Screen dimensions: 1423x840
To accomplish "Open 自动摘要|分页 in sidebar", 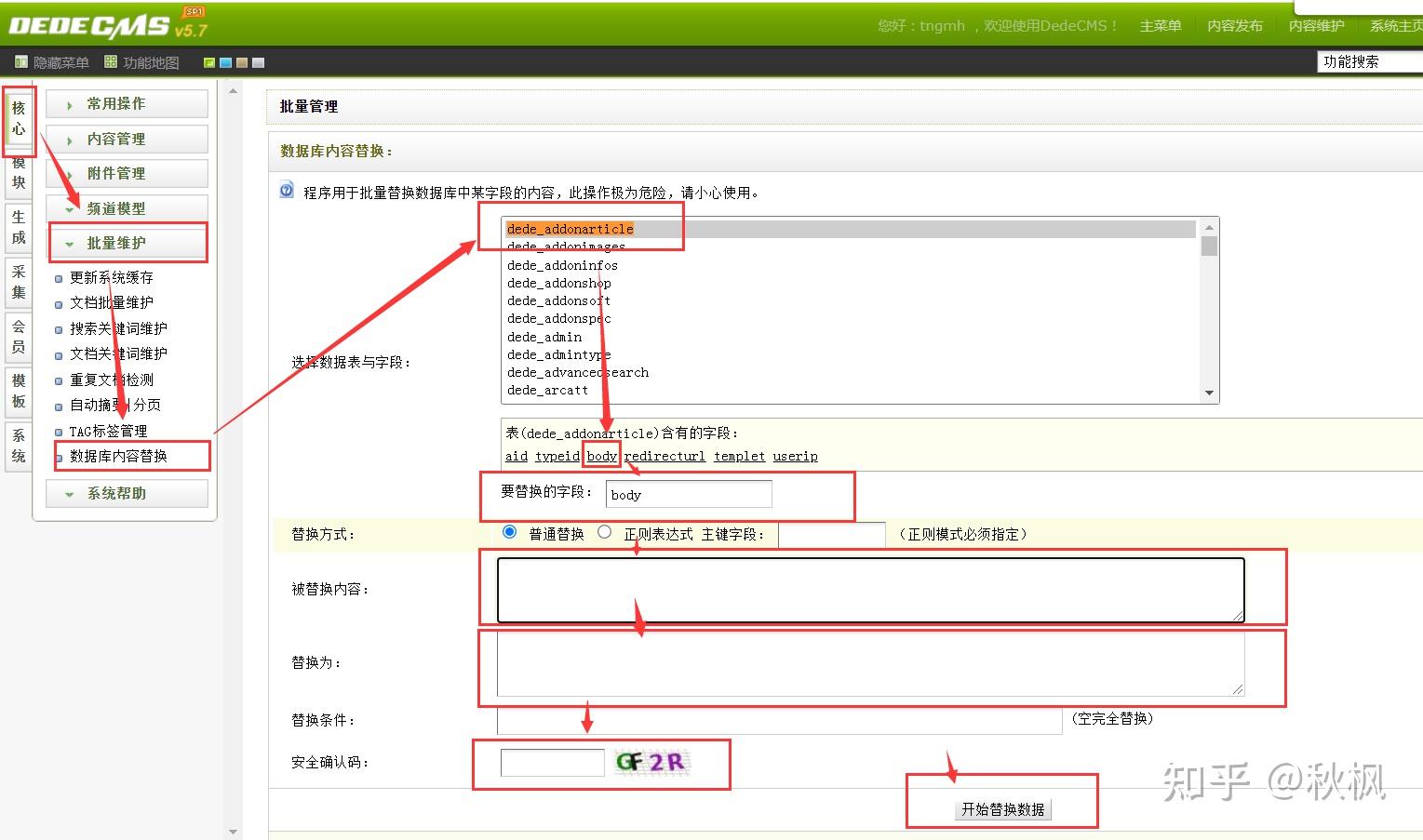I will (115, 406).
